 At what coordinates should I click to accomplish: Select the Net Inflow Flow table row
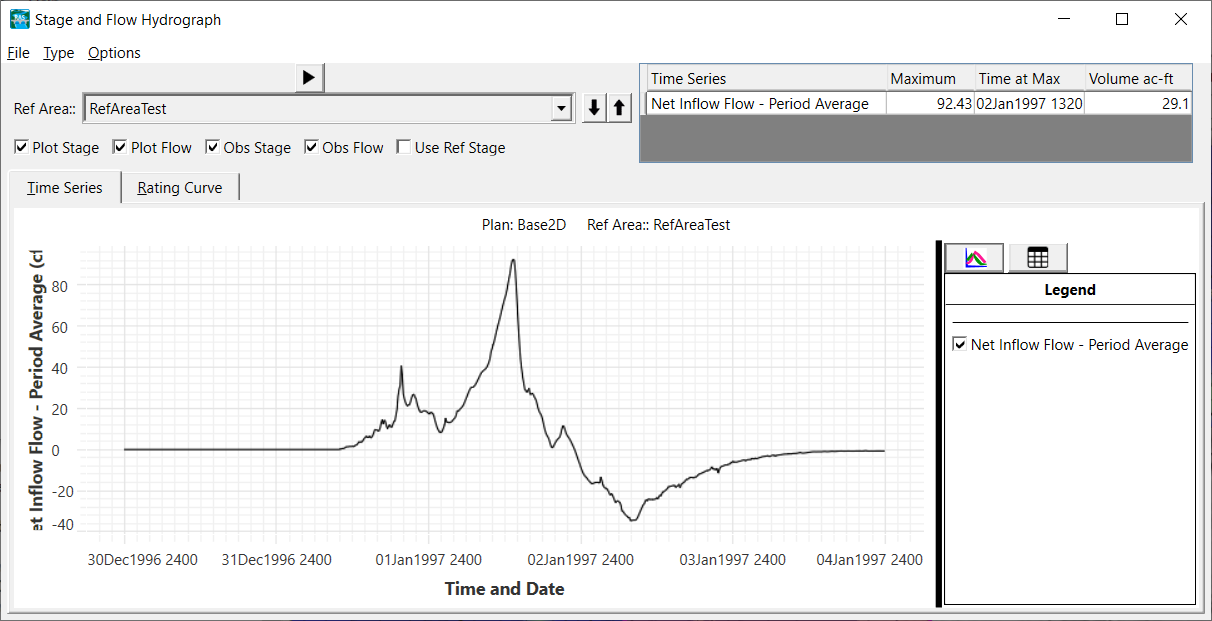(760, 103)
